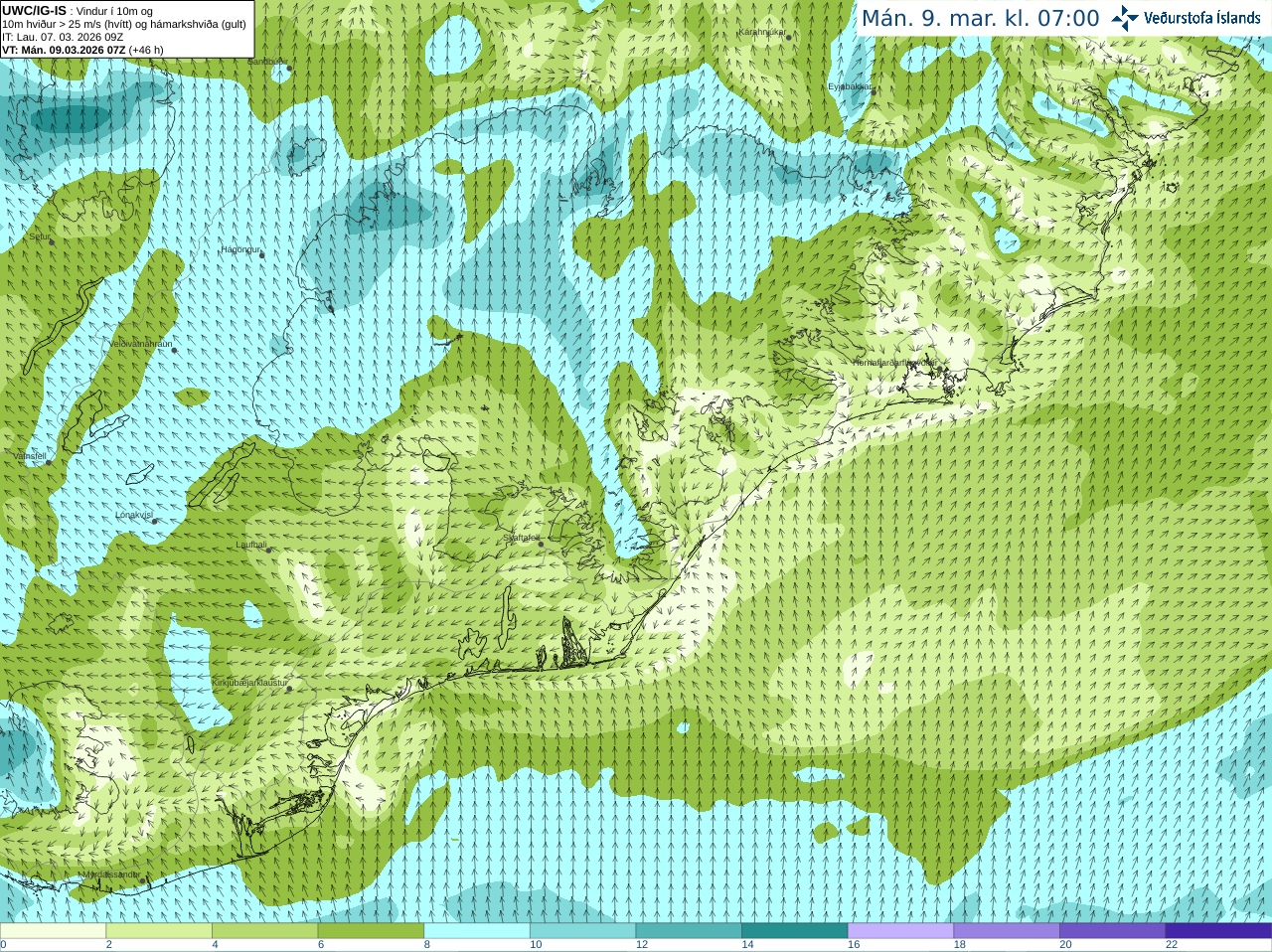Pick the 14–16 m/s dark teal legend swatch
Viewport: 1272px width, 952px height.
click(795, 931)
